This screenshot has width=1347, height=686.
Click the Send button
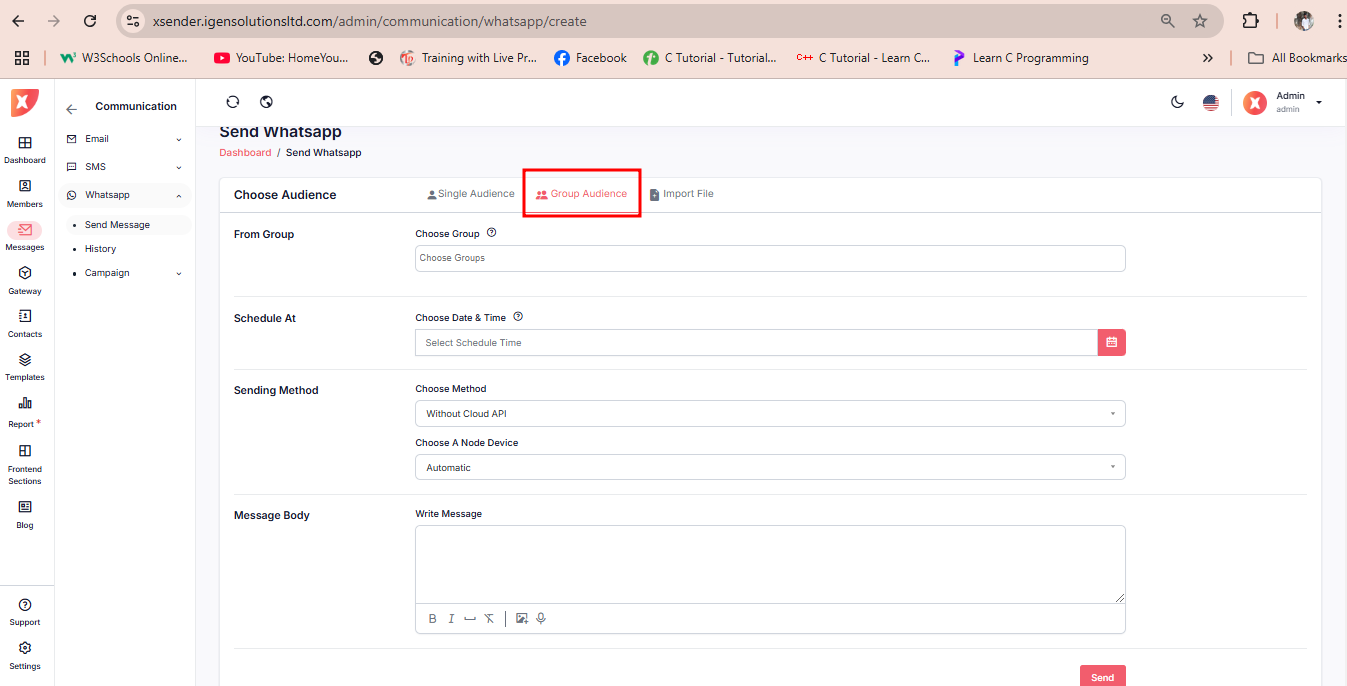(1102, 676)
